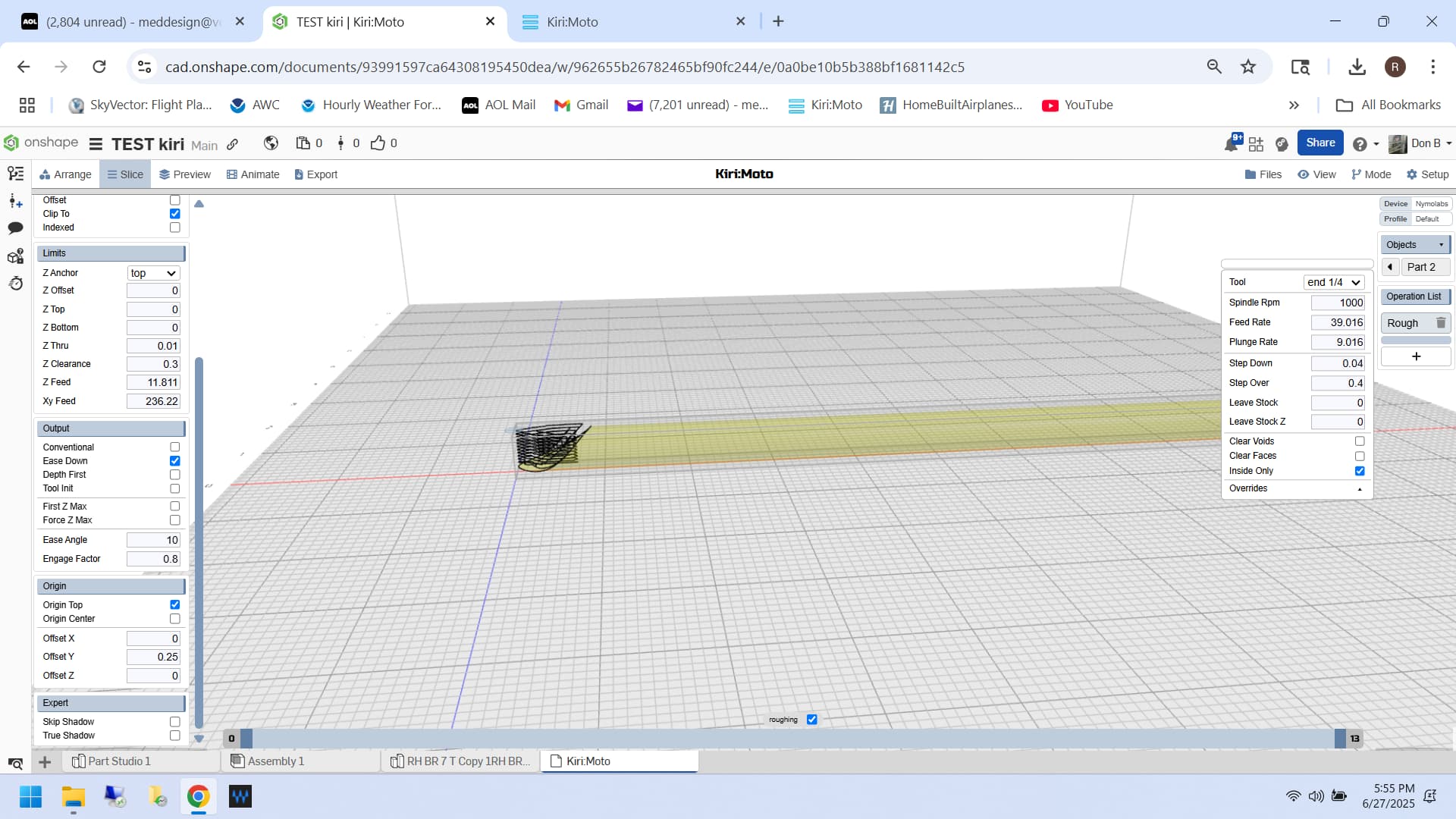Open Onshape notifications bell
The image size is (1456, 819).
click(x=1231, y=143)
